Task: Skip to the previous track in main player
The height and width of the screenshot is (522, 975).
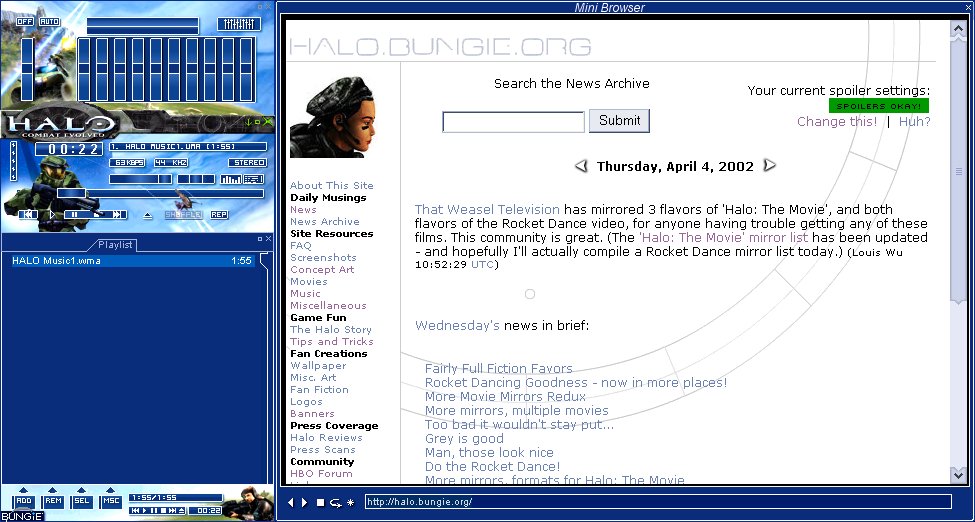Action: 28,215
